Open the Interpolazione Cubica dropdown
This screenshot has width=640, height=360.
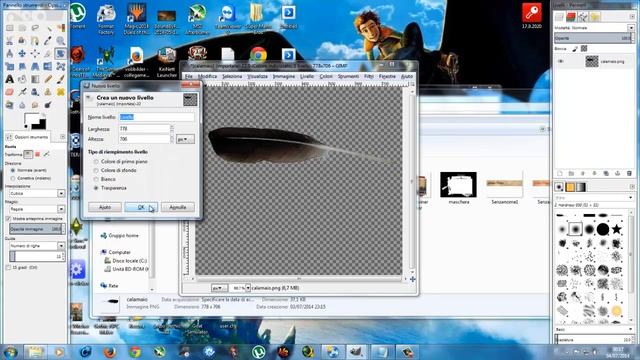click(x=37, y=193)
